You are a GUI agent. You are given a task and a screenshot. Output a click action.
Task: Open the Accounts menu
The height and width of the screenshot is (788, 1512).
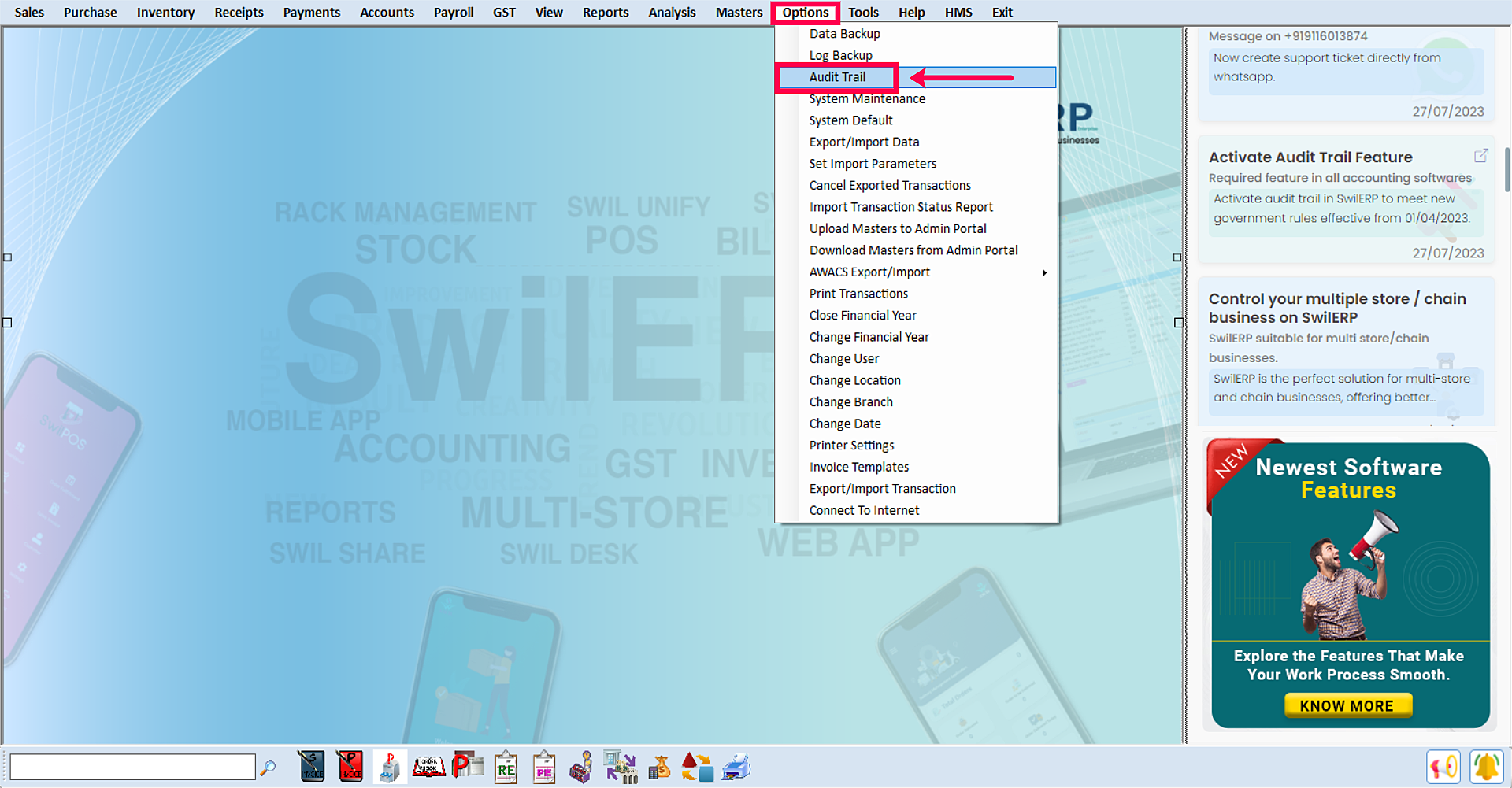pos(387,13)
